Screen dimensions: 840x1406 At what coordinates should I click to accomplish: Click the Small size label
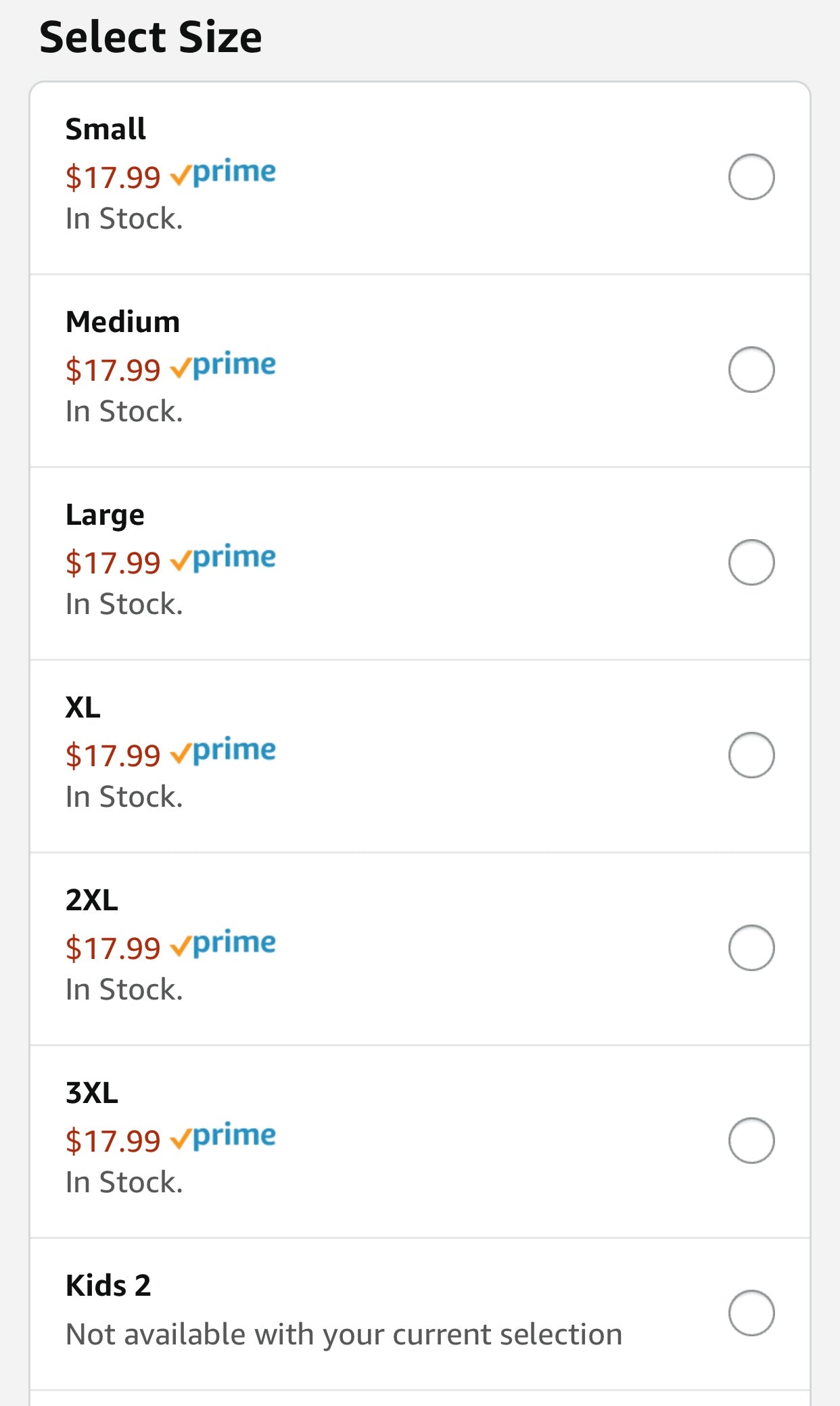106,129
